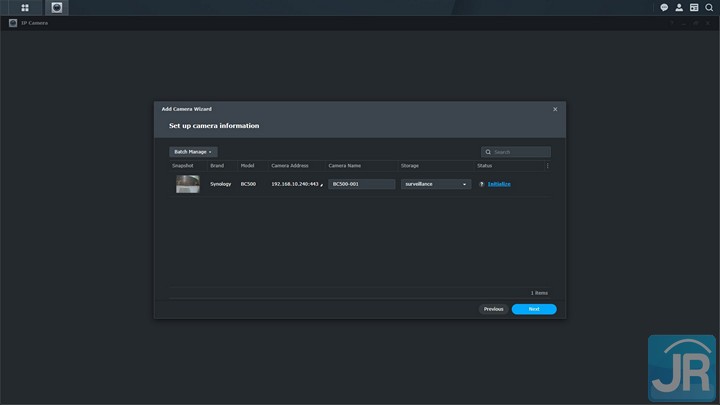
Task: Click the Initialize link in Status column
Action: (x=499, y=184)
